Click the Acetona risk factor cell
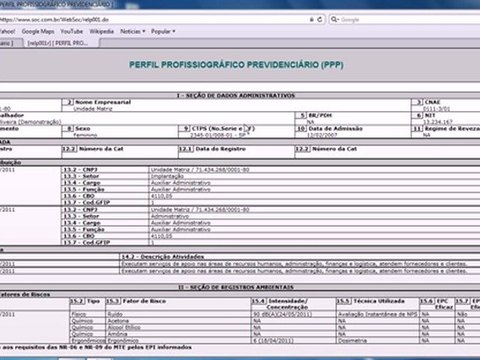Image resolution: width=480 pixels, height=360 pixels. click(118, 321)
